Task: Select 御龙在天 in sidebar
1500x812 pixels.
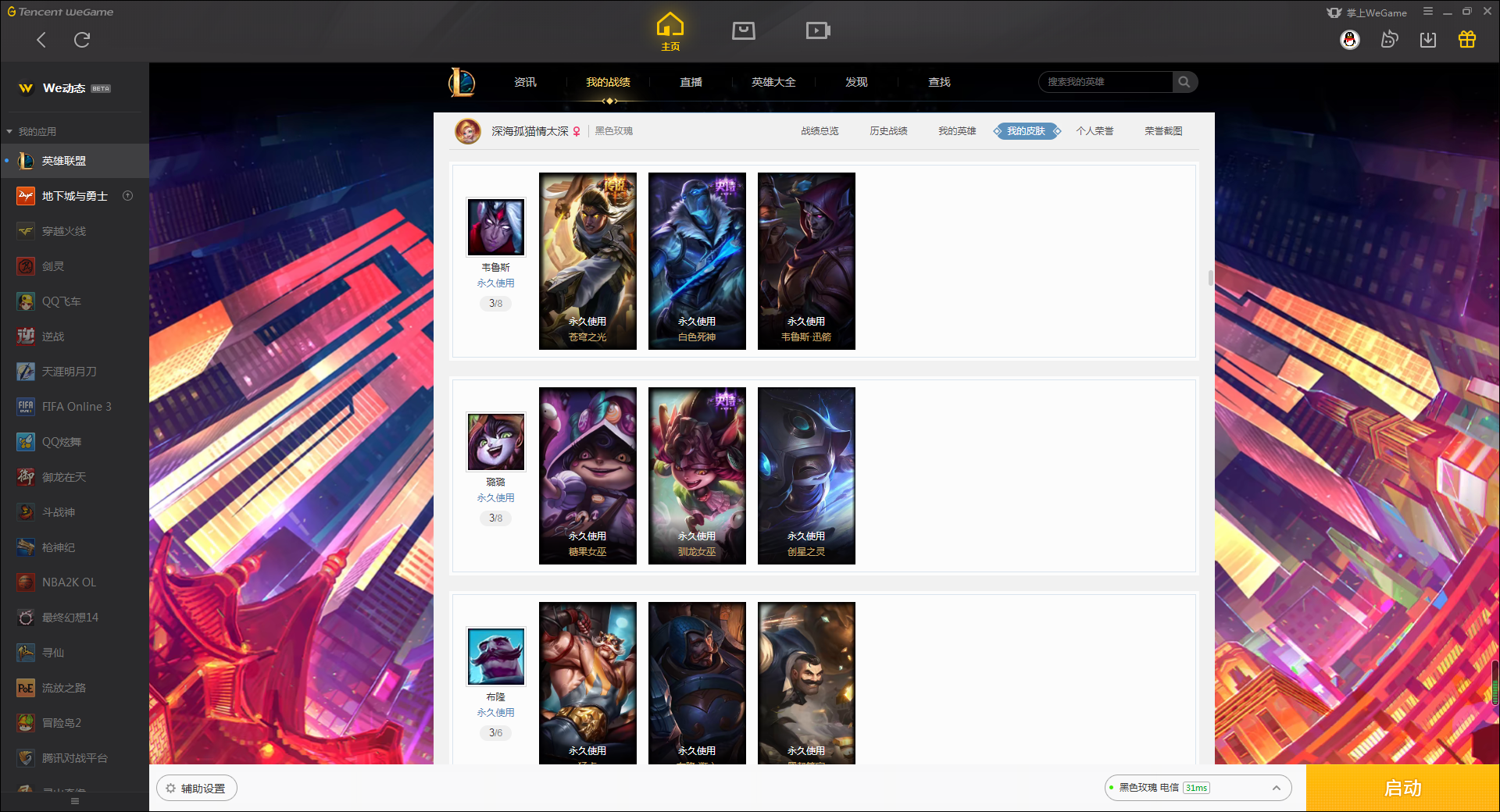Action: [x=74, y=477]
